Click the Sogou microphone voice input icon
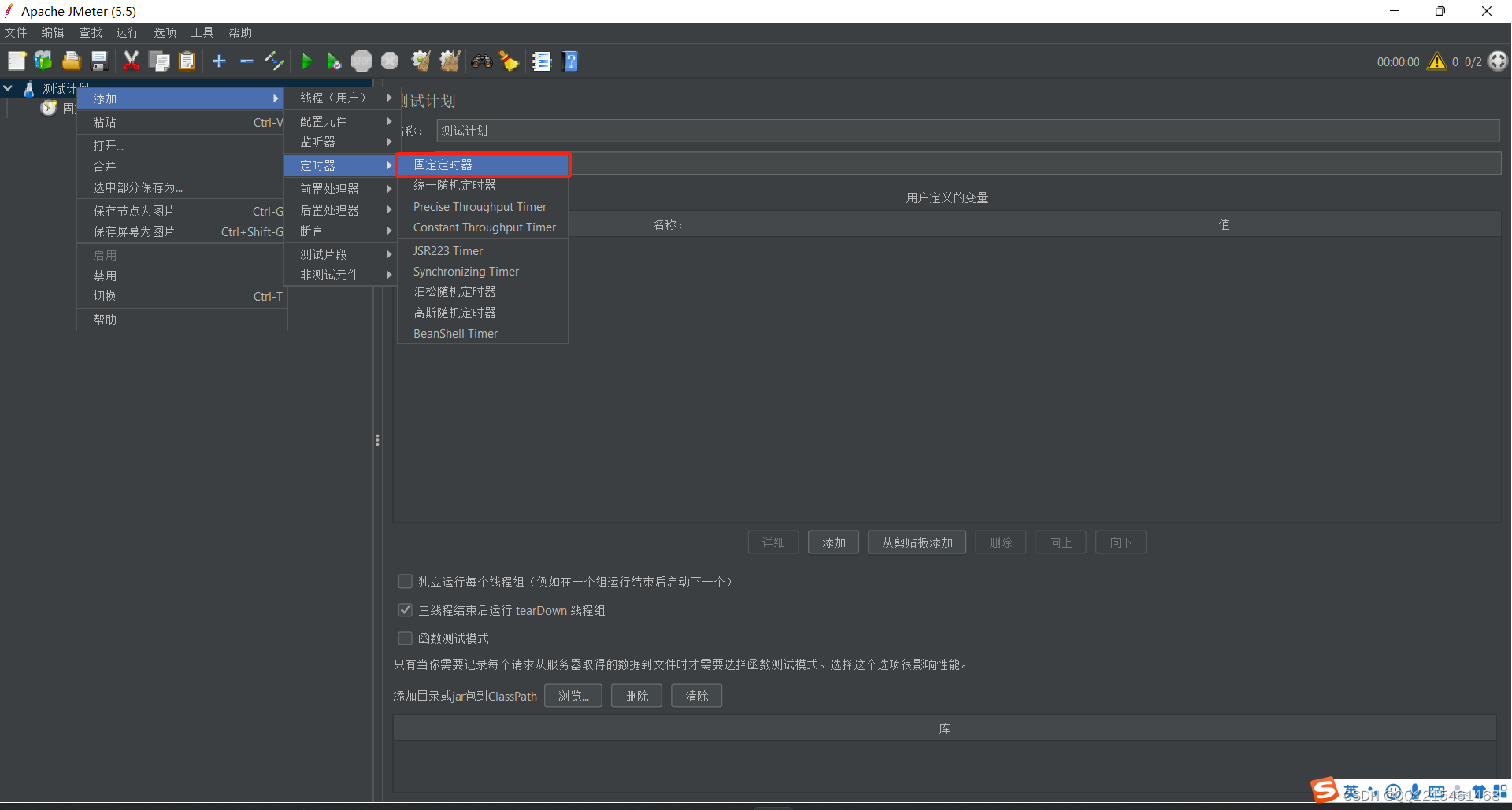This screenshot has width=1512, height=810. (x=1415, y=792)
